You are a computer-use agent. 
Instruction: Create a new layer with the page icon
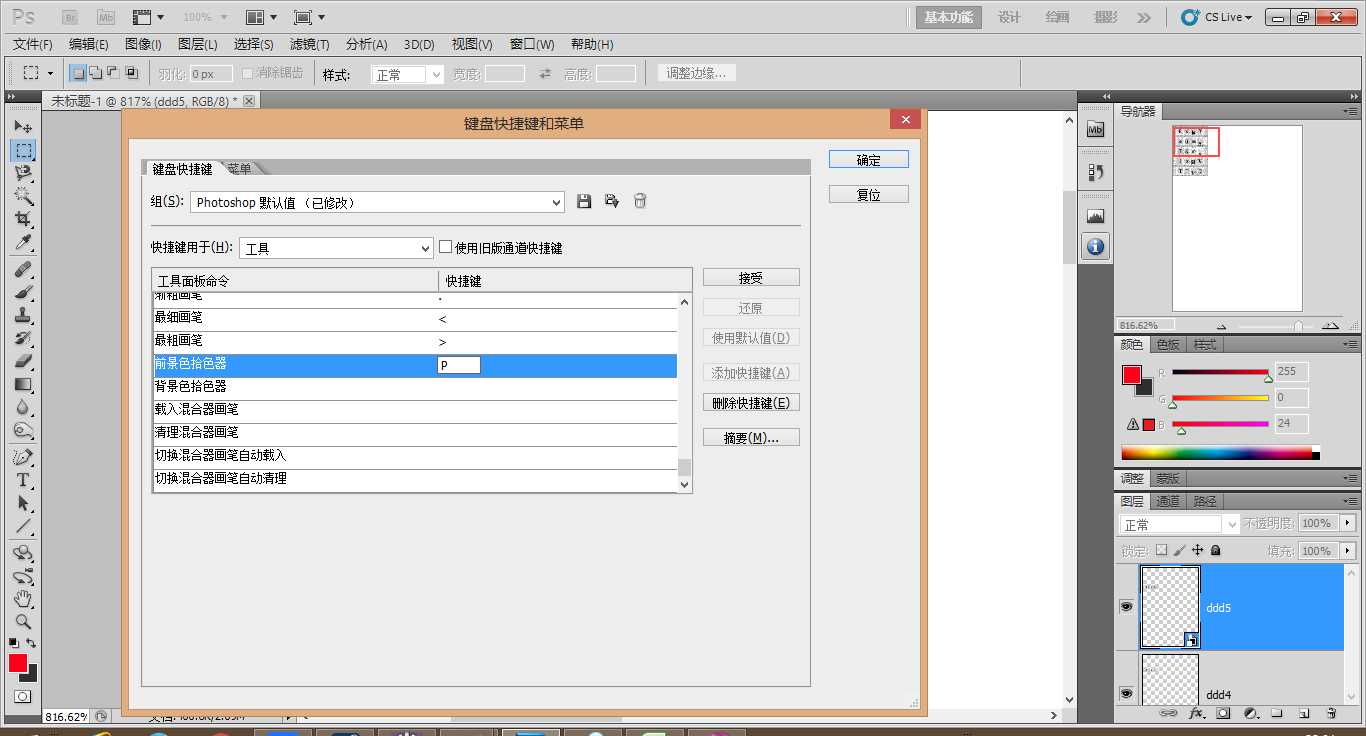[x=1304, y=714]
